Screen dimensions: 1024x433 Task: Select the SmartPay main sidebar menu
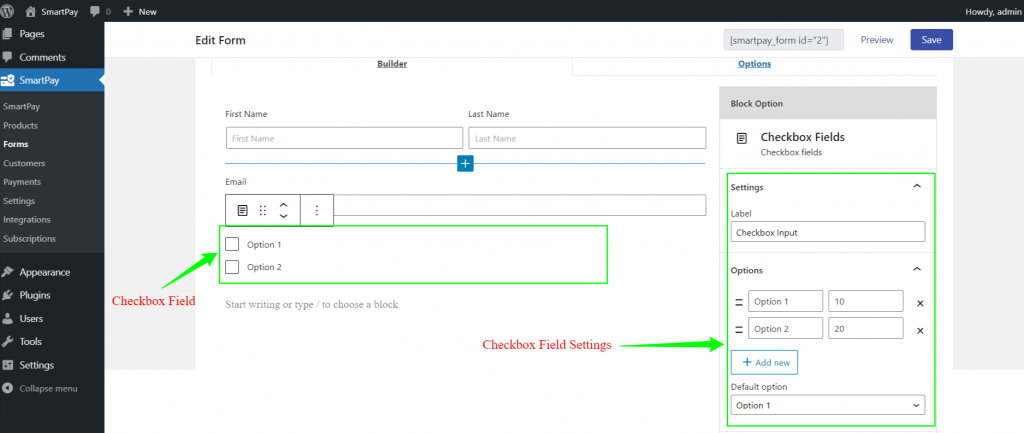point(52,80)
